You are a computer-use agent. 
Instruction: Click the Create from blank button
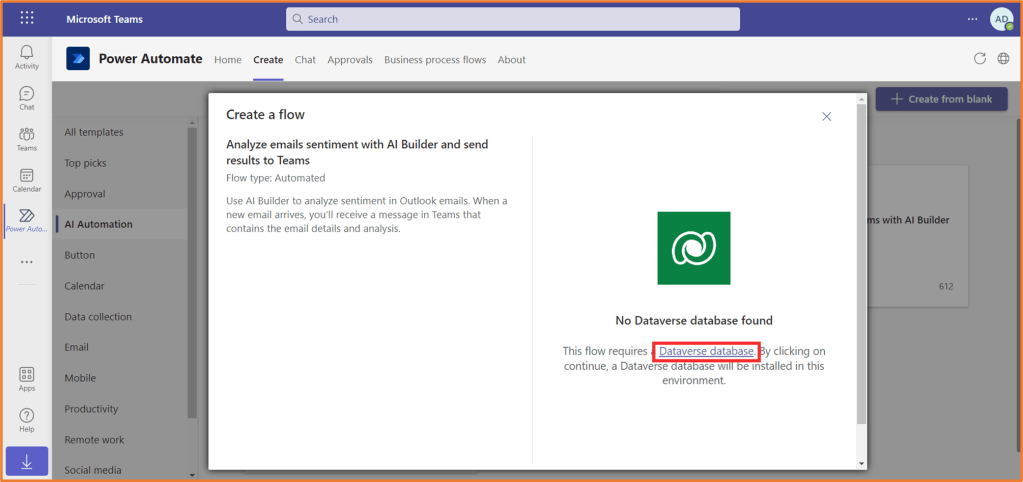[941, 99]
